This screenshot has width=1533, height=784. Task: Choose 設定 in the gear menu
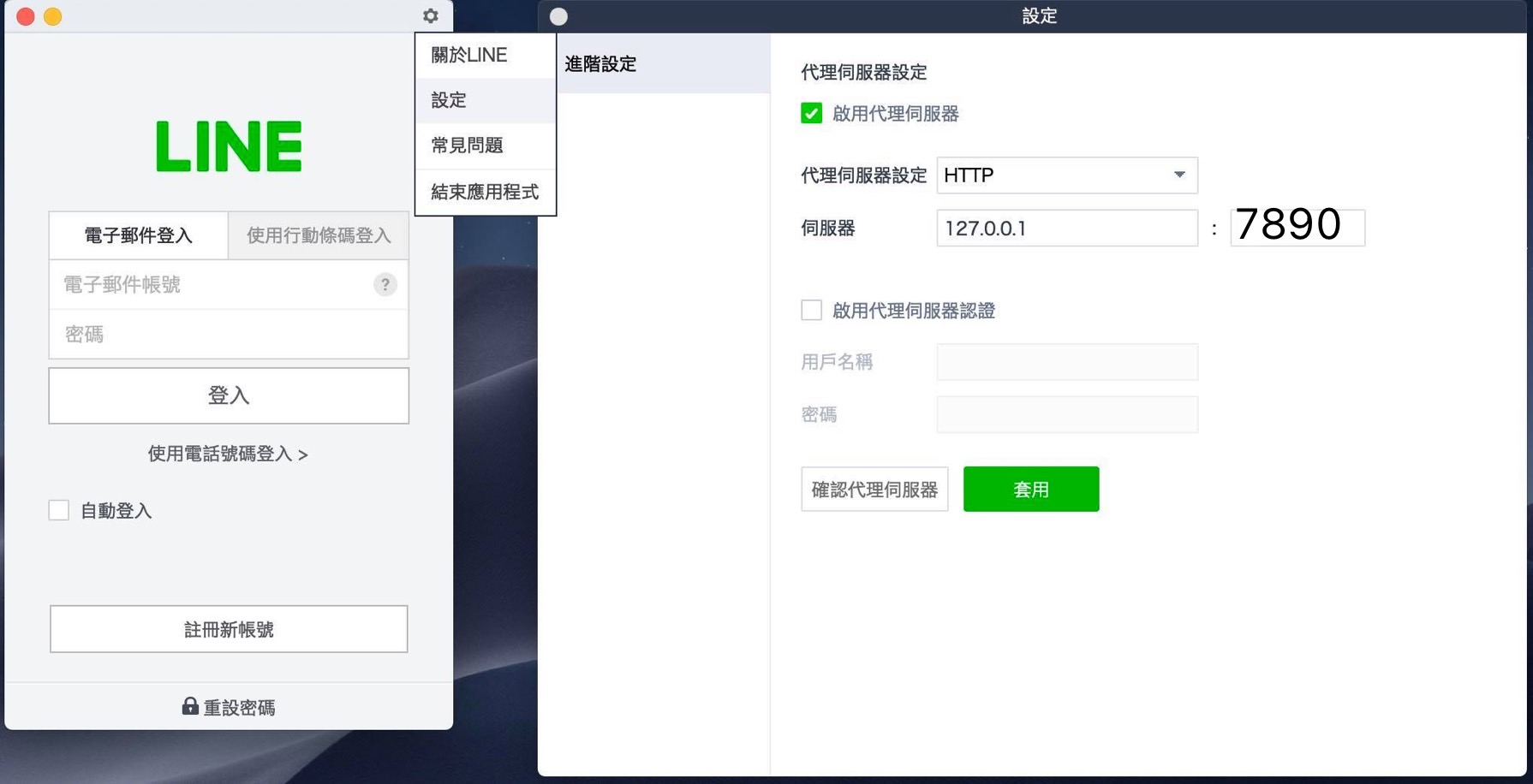coord(486,100)
